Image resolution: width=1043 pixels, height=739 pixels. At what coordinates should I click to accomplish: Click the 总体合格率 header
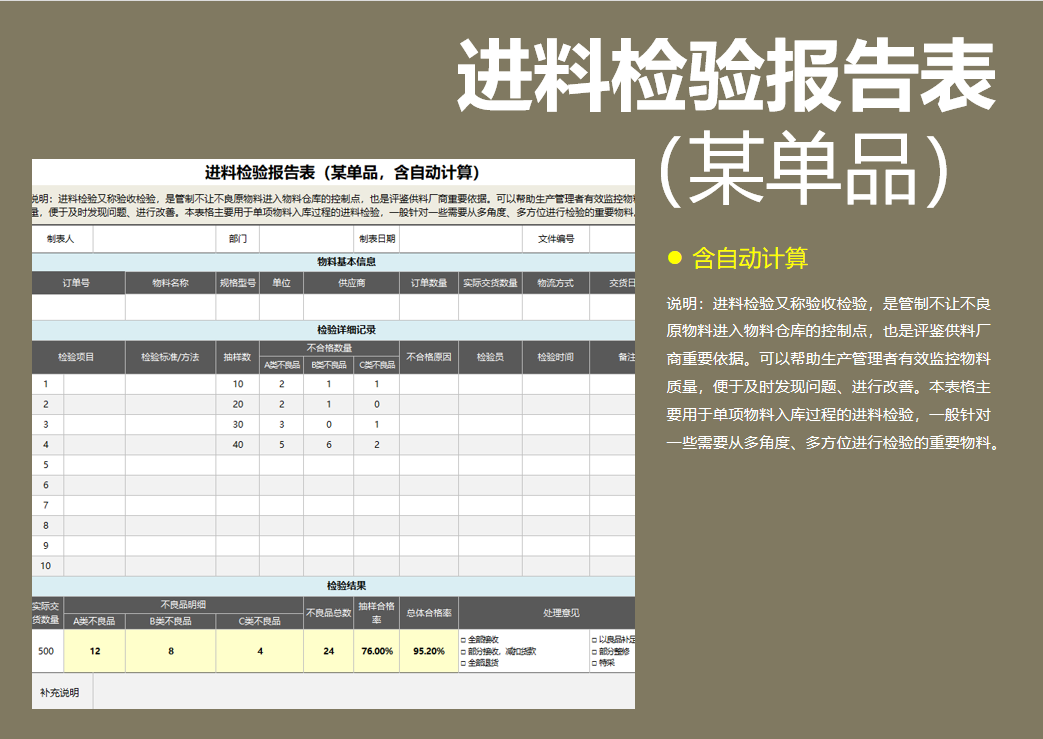[429, 613]
